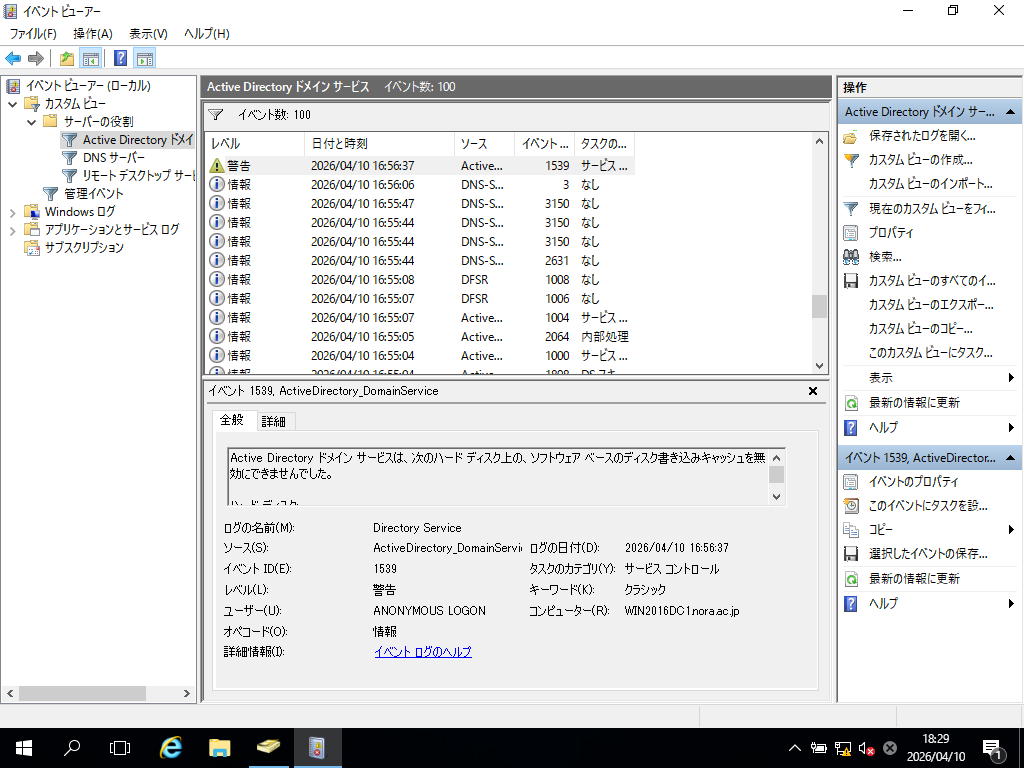Select the DNS-S event 2631 row

(419, 261)
